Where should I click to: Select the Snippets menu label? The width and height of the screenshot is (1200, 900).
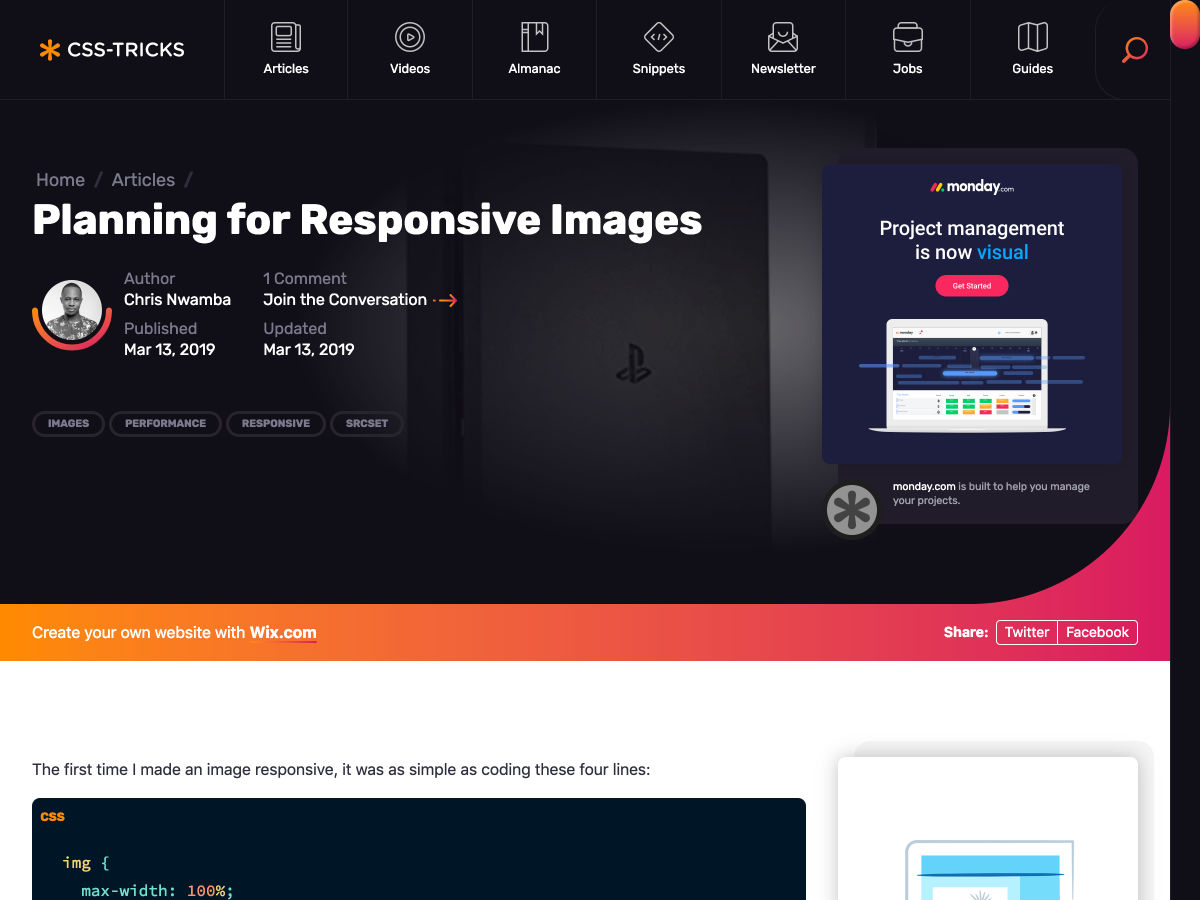point(659,69)
